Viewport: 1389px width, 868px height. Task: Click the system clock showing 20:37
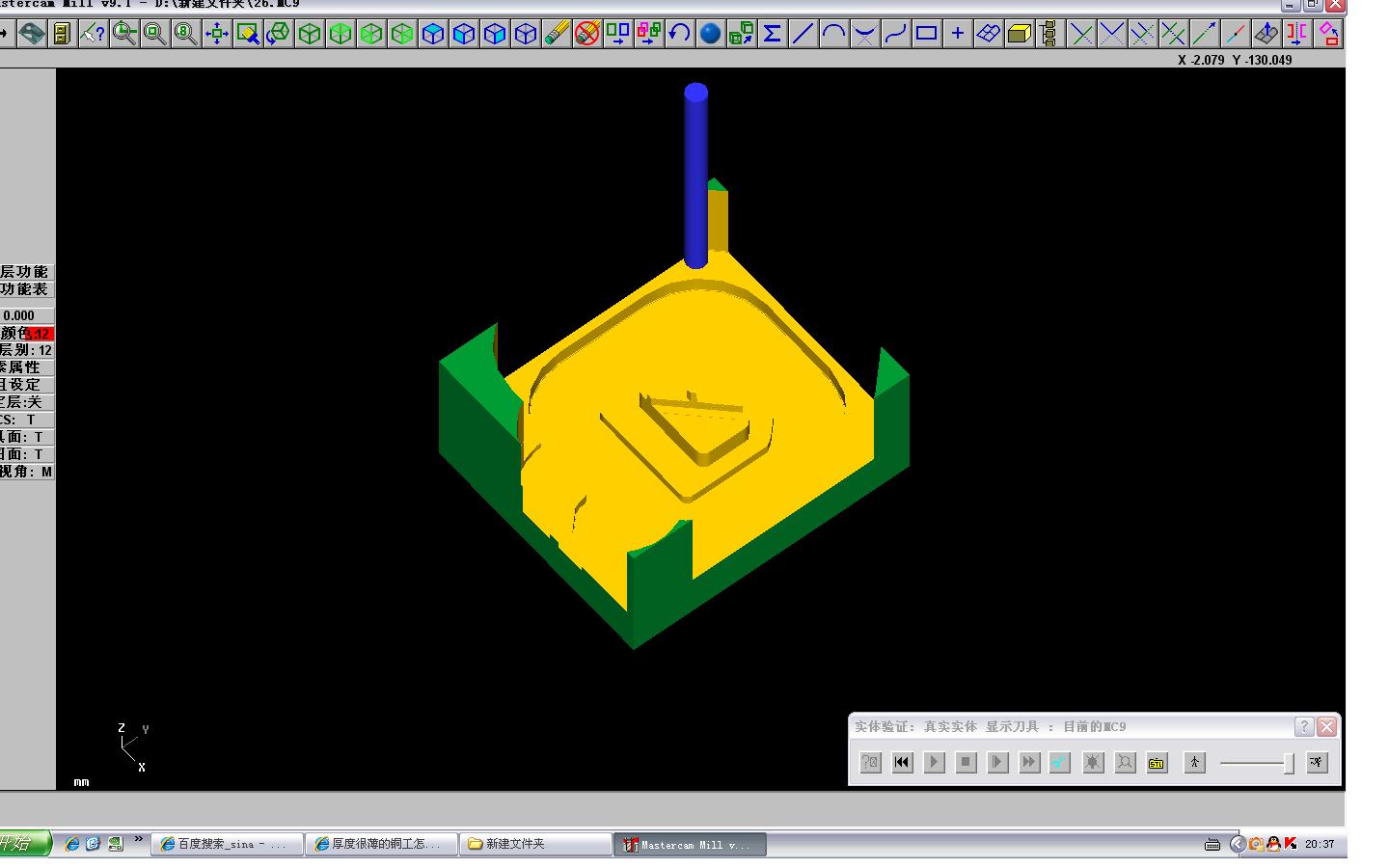(x=1320, y=844)
